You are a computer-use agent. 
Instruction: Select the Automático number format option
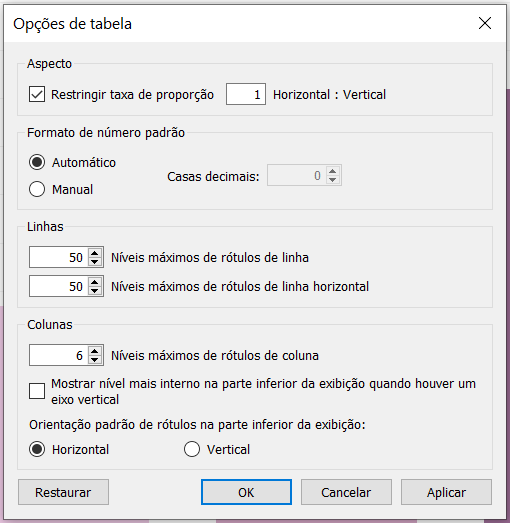coord(37,162)
